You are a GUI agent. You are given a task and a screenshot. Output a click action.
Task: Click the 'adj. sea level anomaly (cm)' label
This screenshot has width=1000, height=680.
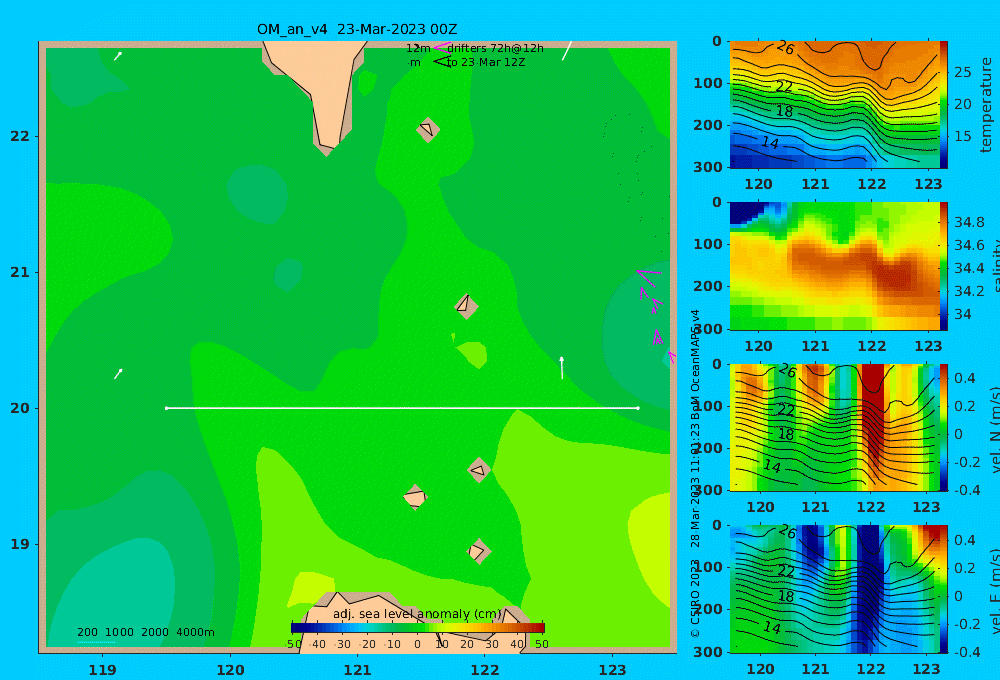tap(417, 614)
